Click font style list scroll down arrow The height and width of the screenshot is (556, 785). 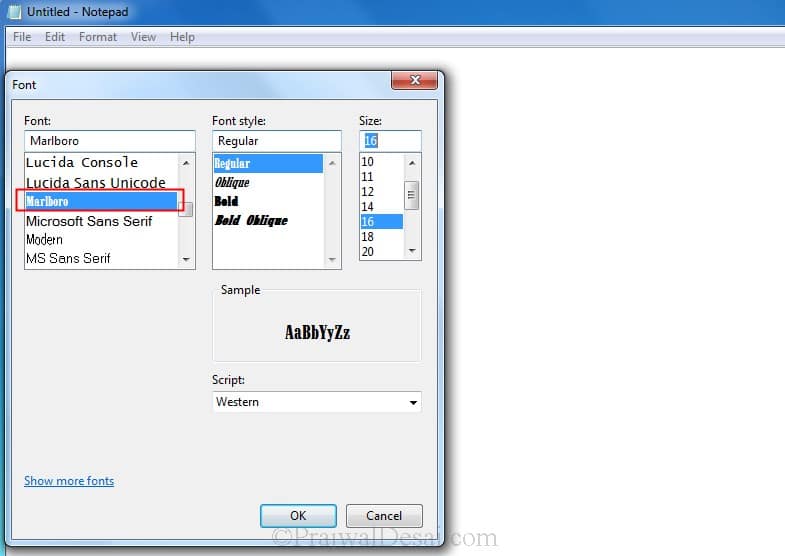coord(332,259)
